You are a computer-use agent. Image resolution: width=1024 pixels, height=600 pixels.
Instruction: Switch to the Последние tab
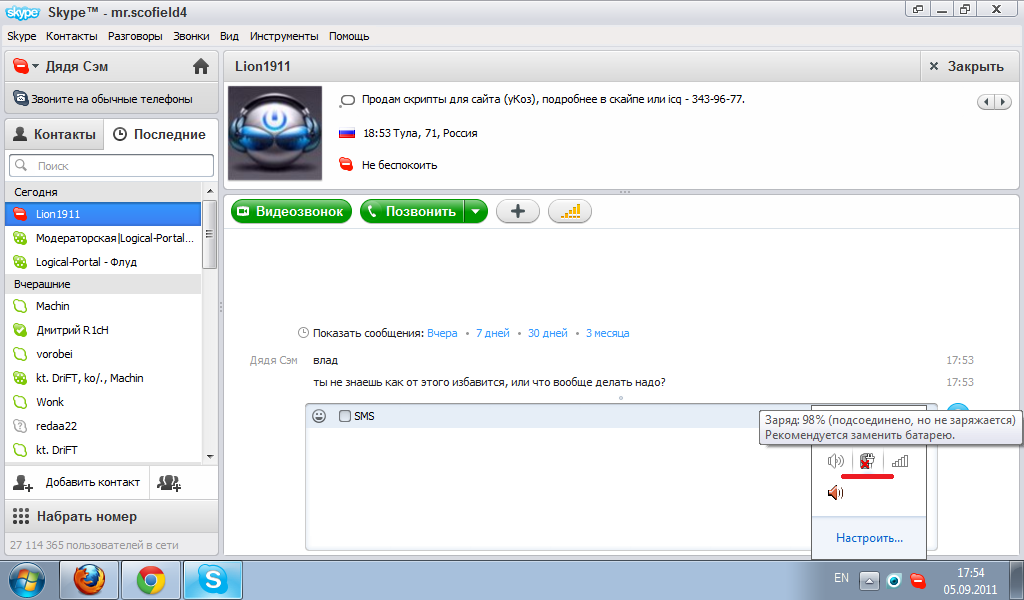161,134
